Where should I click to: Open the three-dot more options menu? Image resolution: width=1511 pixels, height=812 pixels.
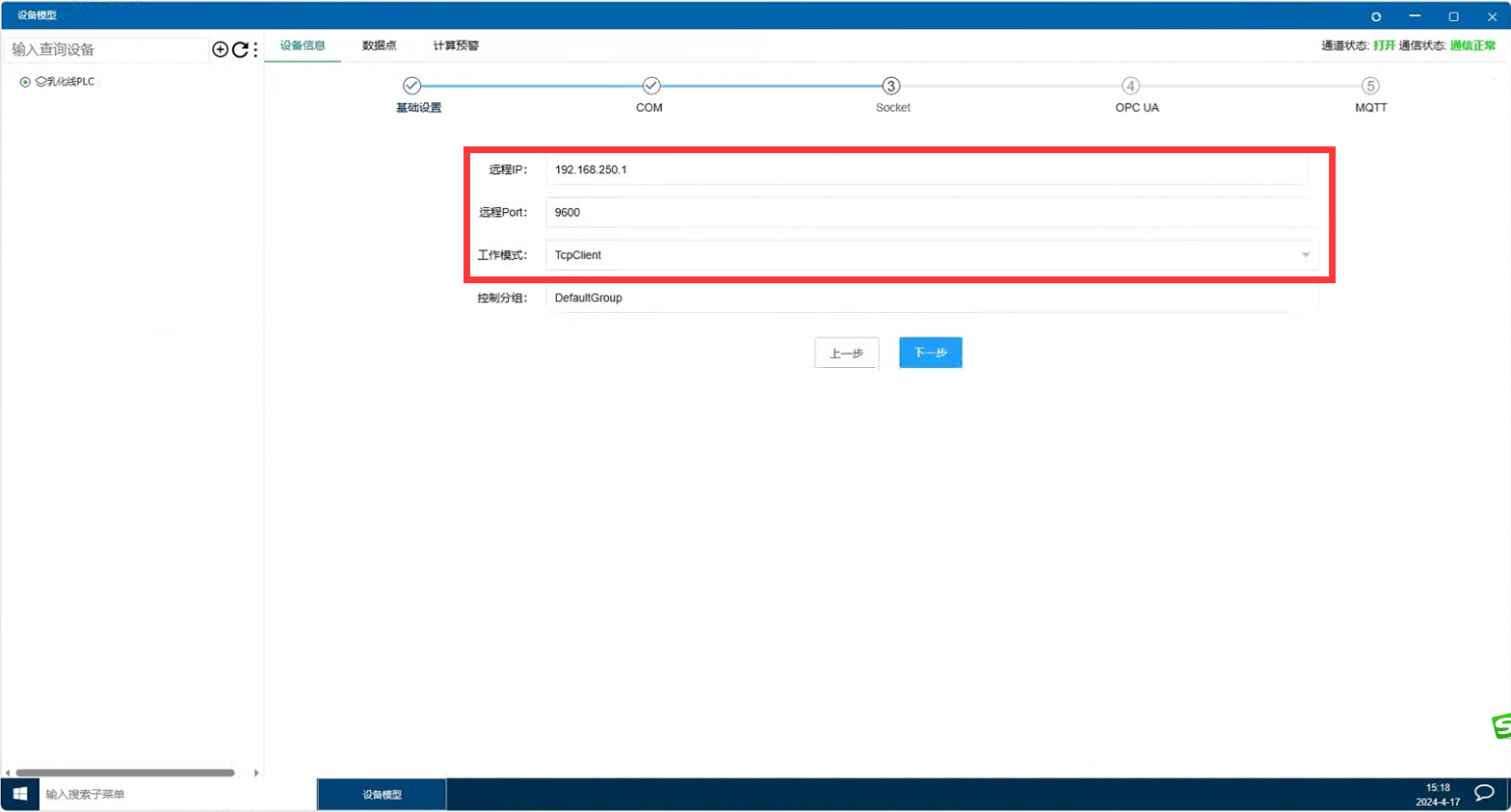click(x=255, y=49)
